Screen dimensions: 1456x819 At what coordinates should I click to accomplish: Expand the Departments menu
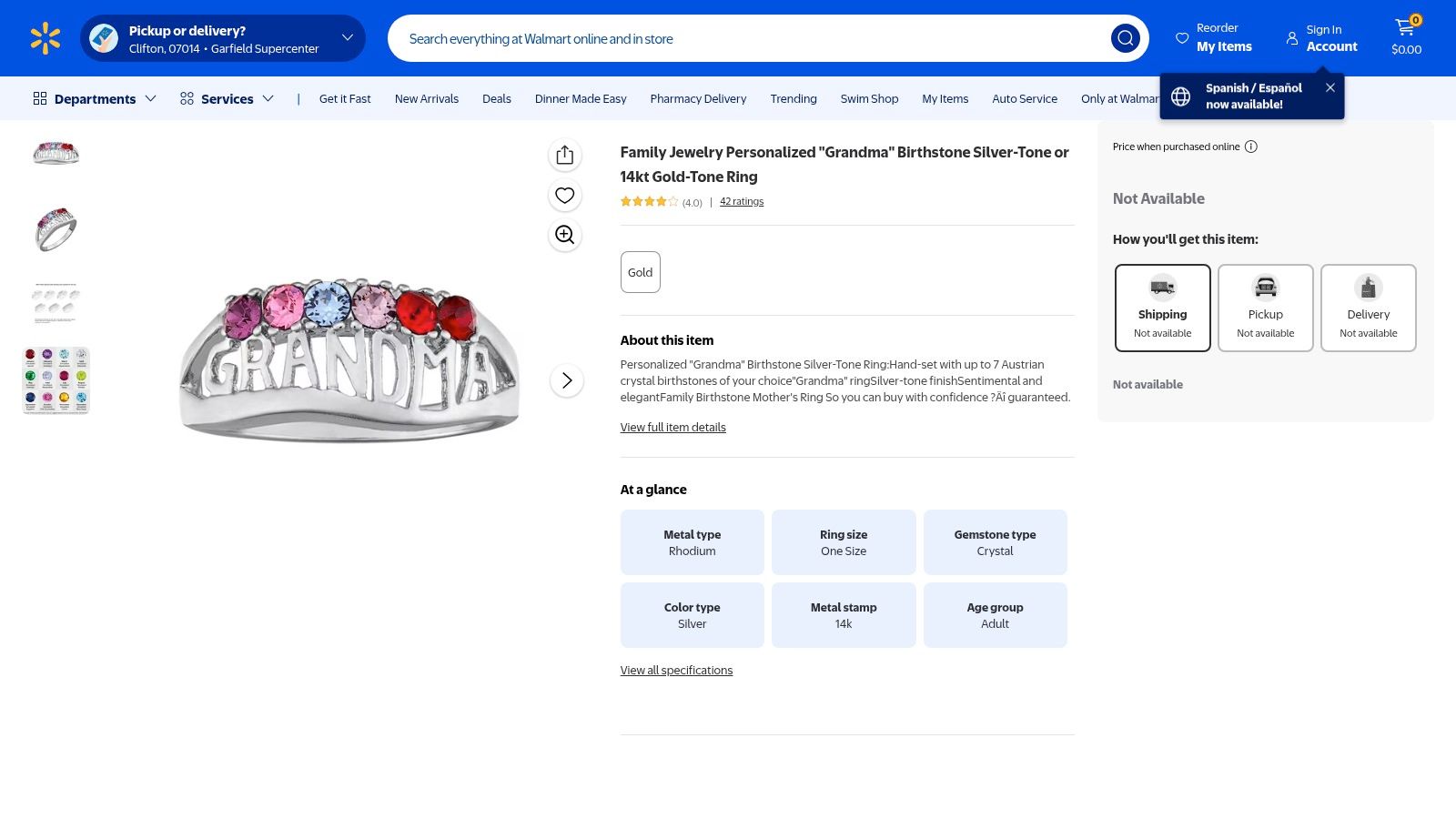tap(95, 98)
